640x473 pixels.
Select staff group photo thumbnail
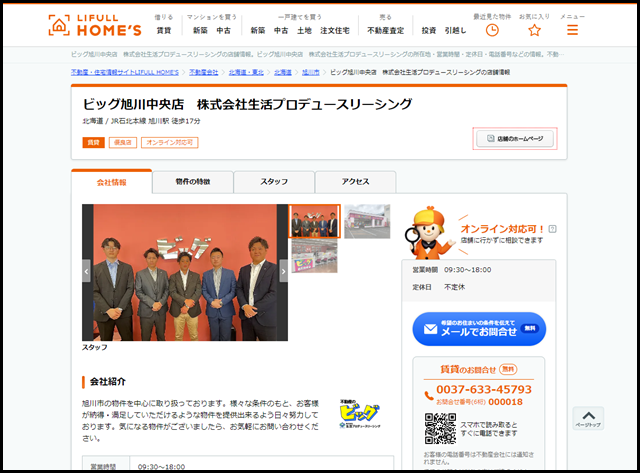tap(314, 221)
